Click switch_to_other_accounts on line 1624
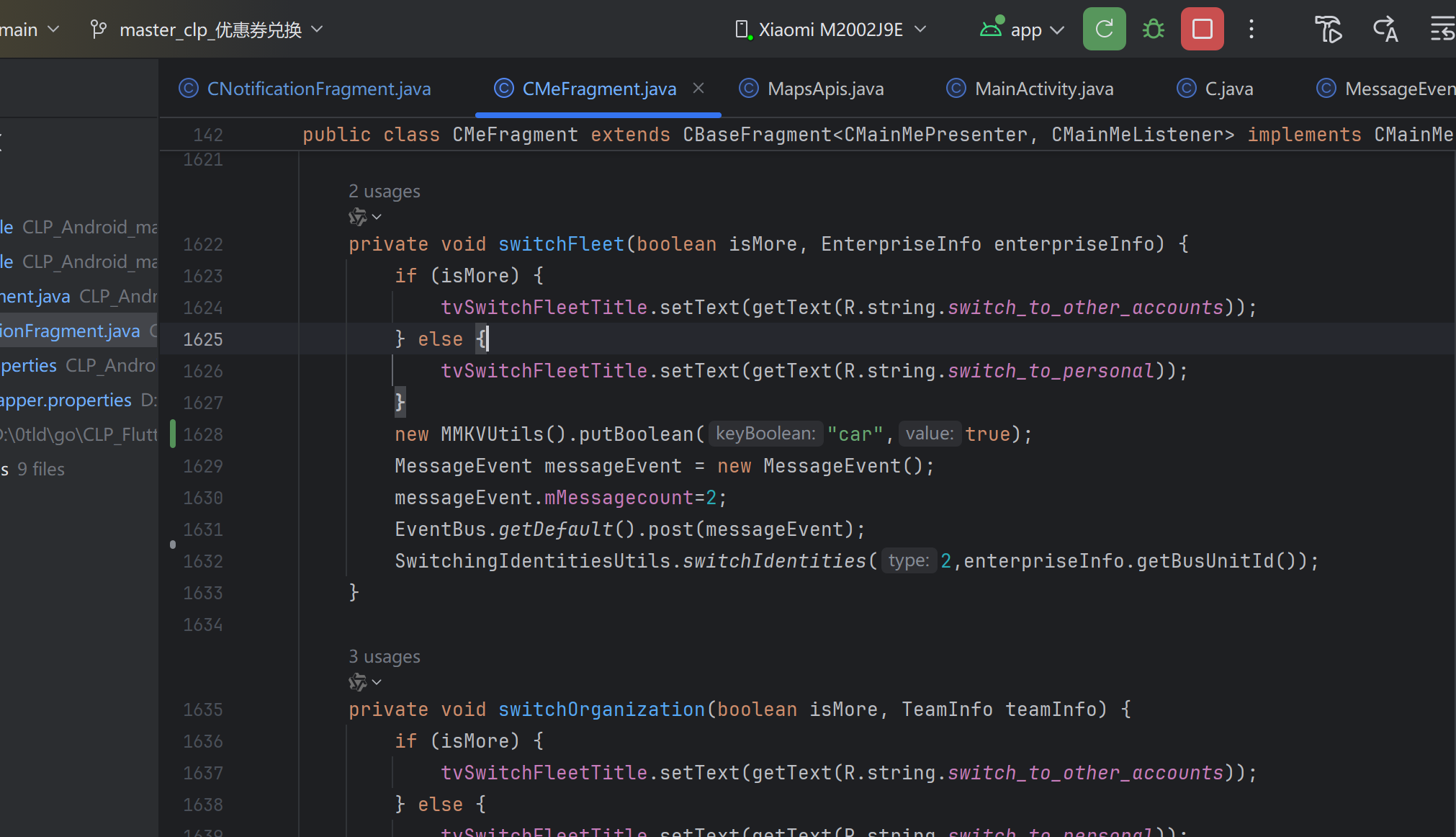The height and width of the screenshot is (837, 1456). (x=1086, y=308)
